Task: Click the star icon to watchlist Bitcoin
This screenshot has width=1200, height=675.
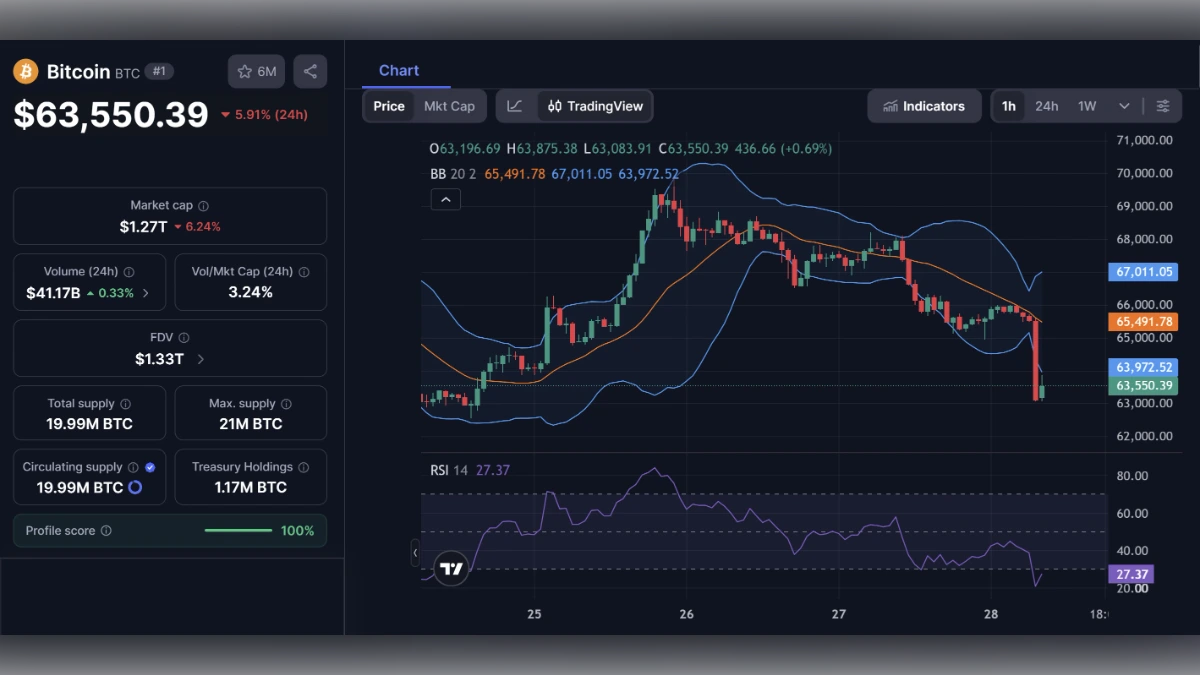Action: click(x=243, y=71)
